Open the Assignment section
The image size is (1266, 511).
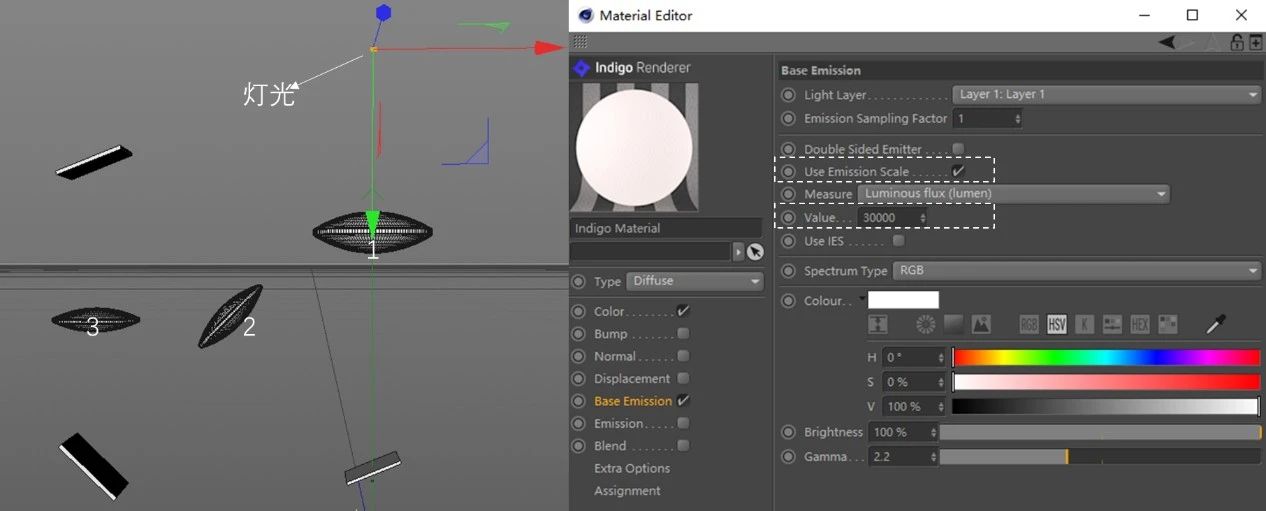[x=627, y=491]
